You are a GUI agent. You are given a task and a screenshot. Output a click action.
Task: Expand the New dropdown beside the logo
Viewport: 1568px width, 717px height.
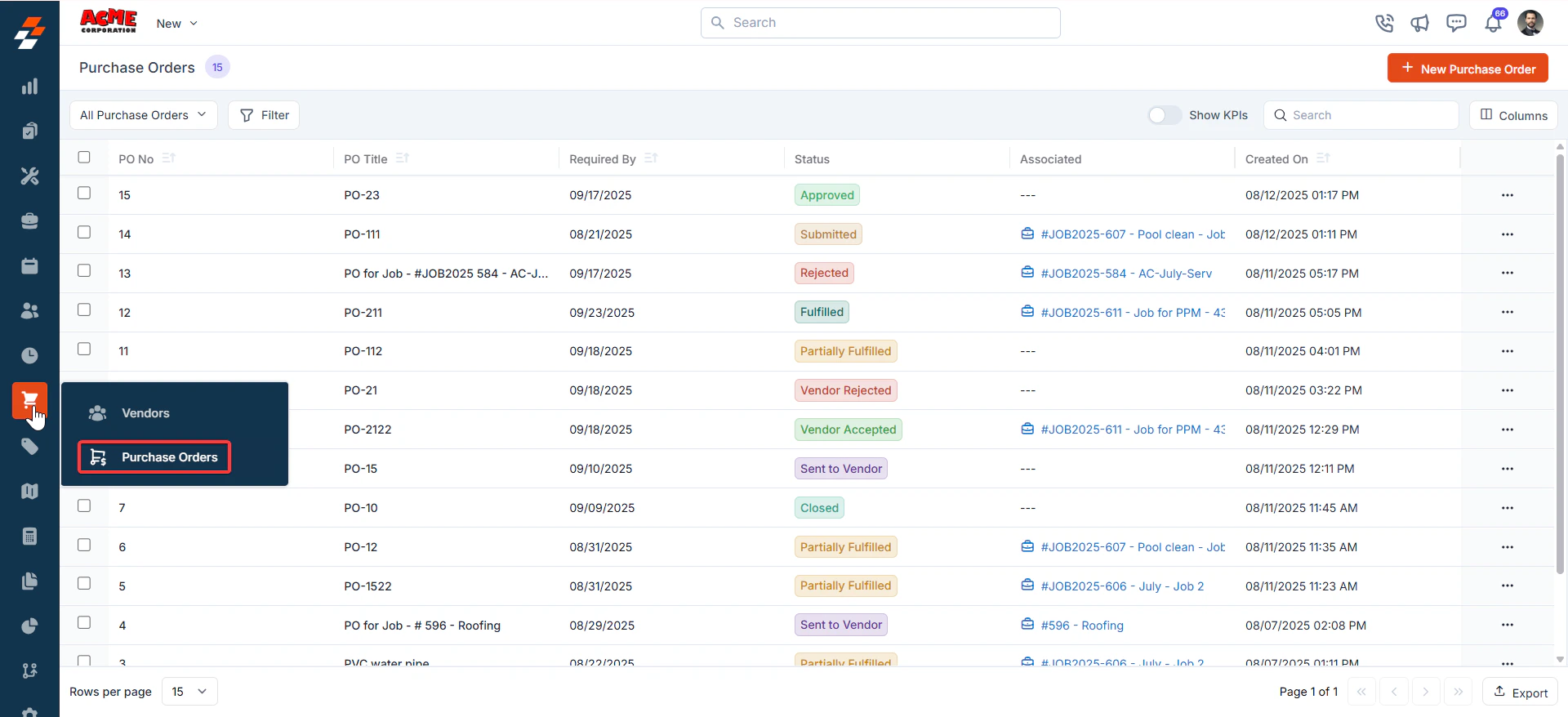click(x=177, y=24)
